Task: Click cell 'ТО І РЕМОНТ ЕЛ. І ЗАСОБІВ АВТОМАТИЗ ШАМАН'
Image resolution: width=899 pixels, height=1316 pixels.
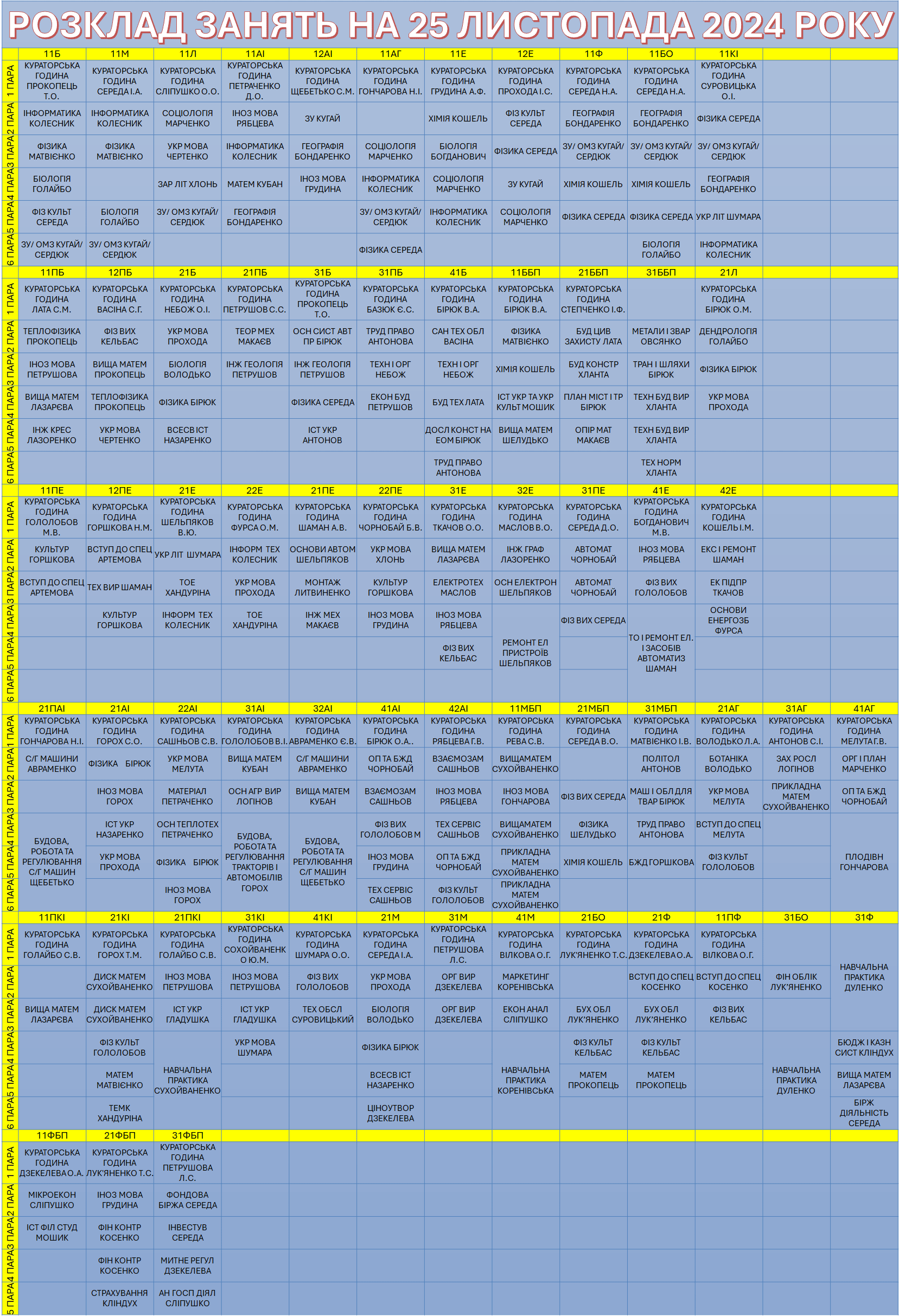Action: [x=661, y=653]
